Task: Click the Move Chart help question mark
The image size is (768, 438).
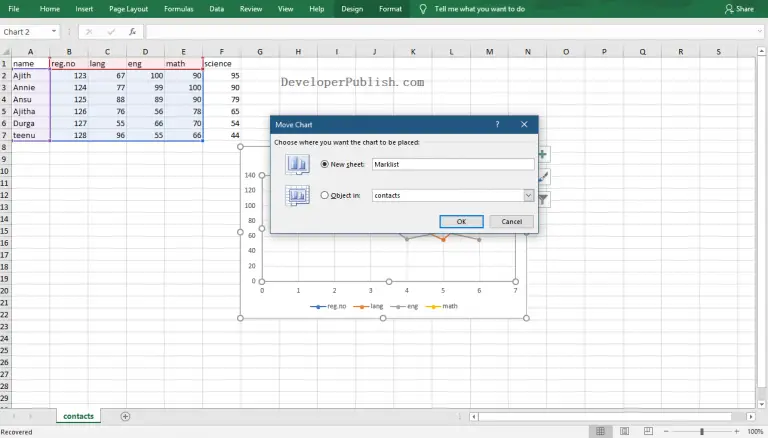Action: pos(497,125)
